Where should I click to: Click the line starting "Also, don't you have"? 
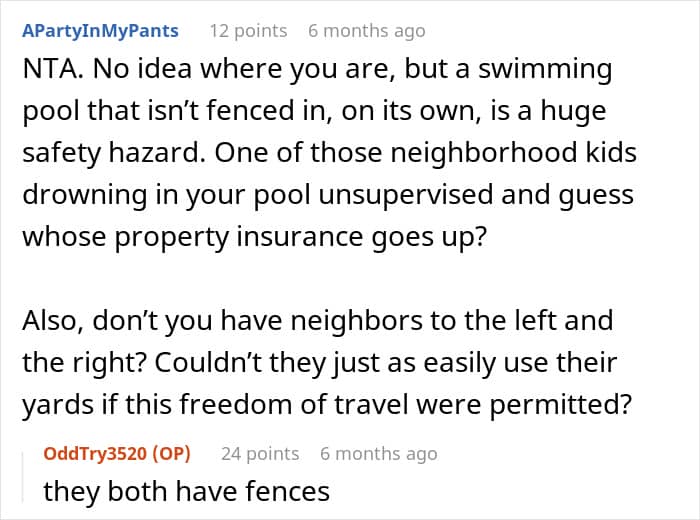coord(318,320)
